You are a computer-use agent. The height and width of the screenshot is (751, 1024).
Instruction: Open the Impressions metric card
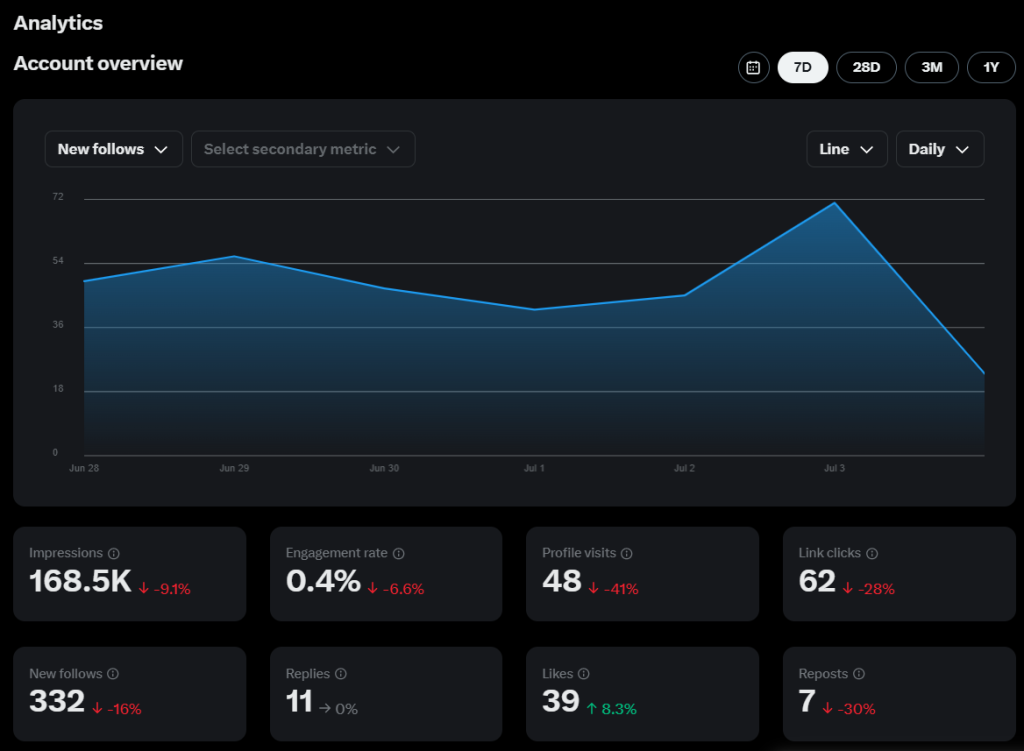point(129,574)
